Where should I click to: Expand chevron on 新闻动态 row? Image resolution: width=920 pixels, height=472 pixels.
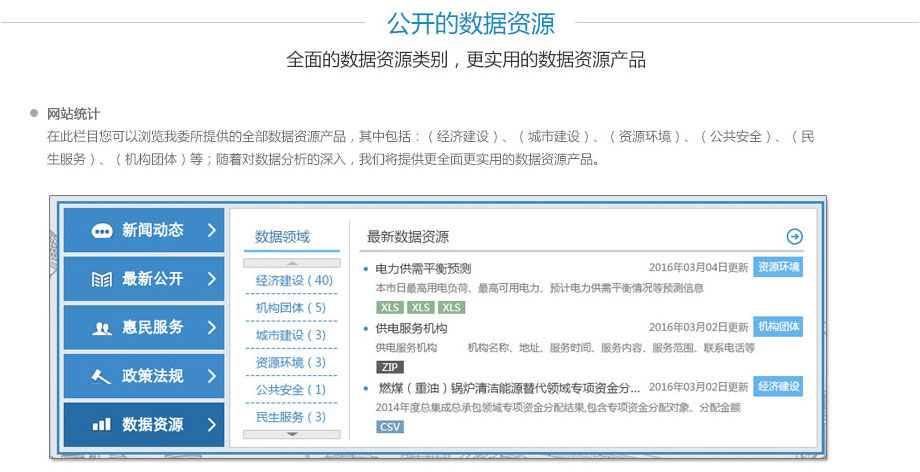pyautogui.click(x=212, y=230)
